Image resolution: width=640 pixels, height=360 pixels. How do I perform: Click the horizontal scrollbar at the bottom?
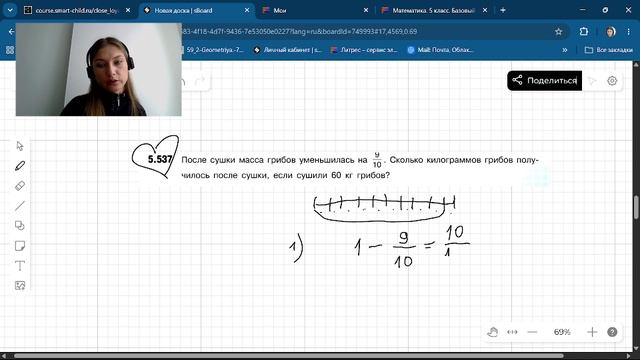288,356
